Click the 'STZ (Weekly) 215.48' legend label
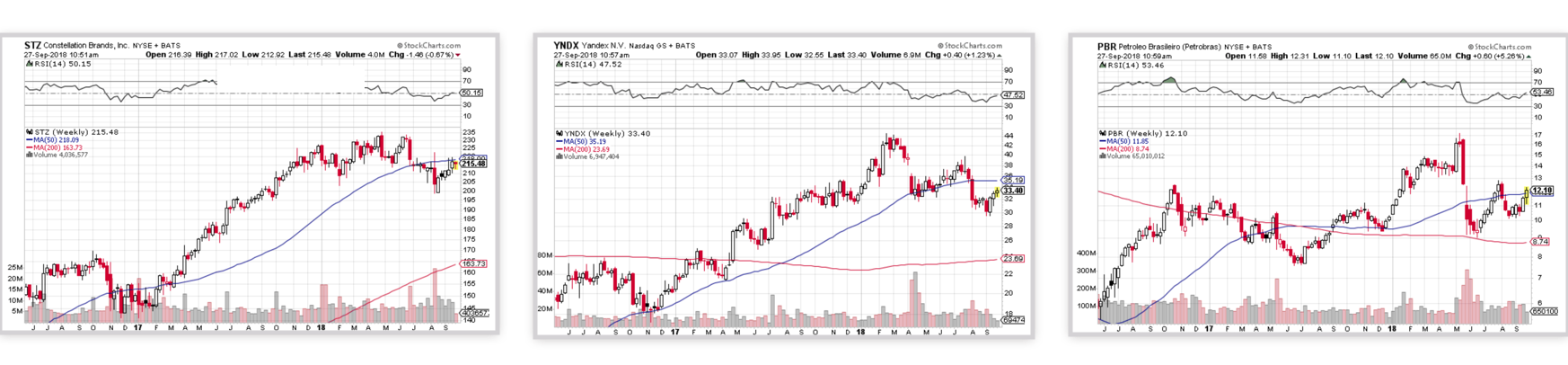 73,132
